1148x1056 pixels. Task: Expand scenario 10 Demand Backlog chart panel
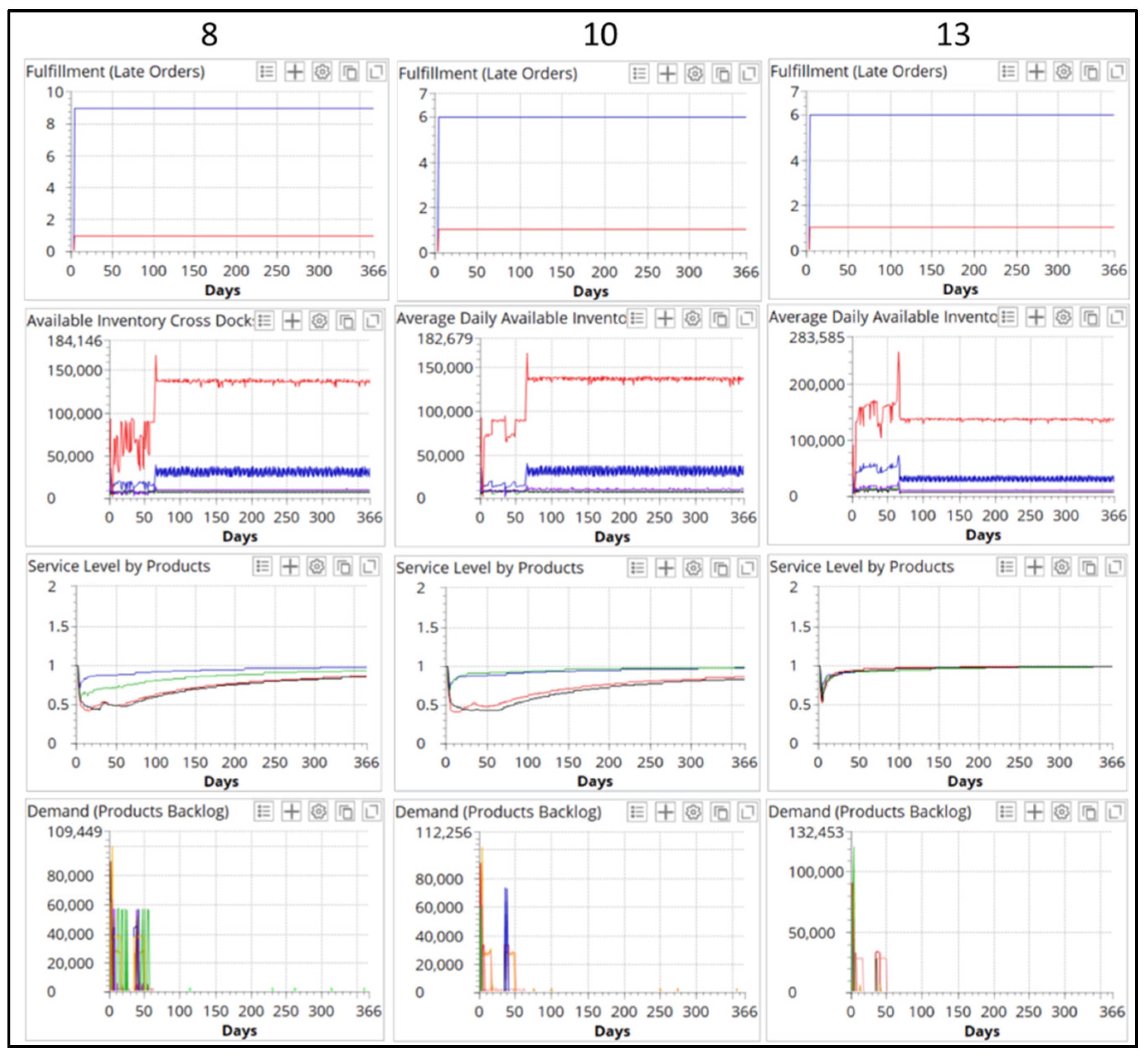coord(747,812)
